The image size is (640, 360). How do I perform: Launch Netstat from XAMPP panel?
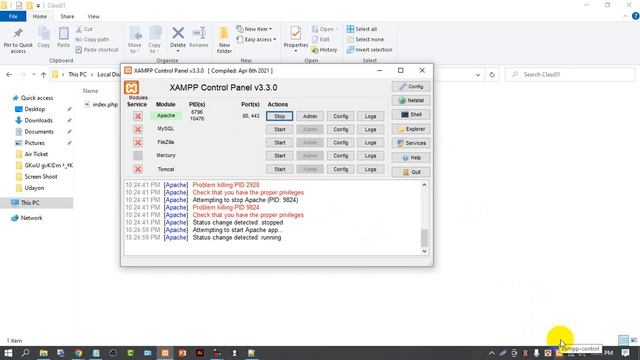pyautogui.click(x=411, y=100)
